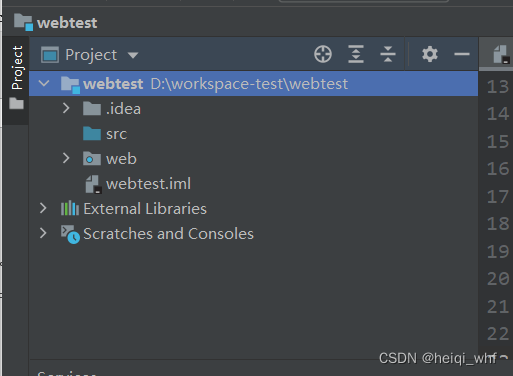Viewport: 513px width, 376px height.
Task: Click webtest breadcrumb in navigation bar
Action: (67, 23)
